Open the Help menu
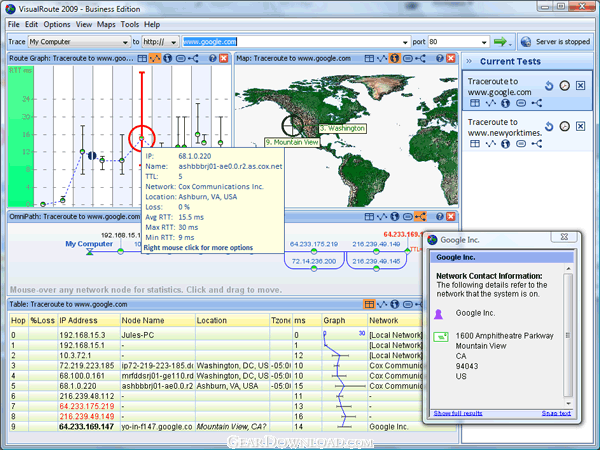 pyautogui.click(x=152, y=24)
